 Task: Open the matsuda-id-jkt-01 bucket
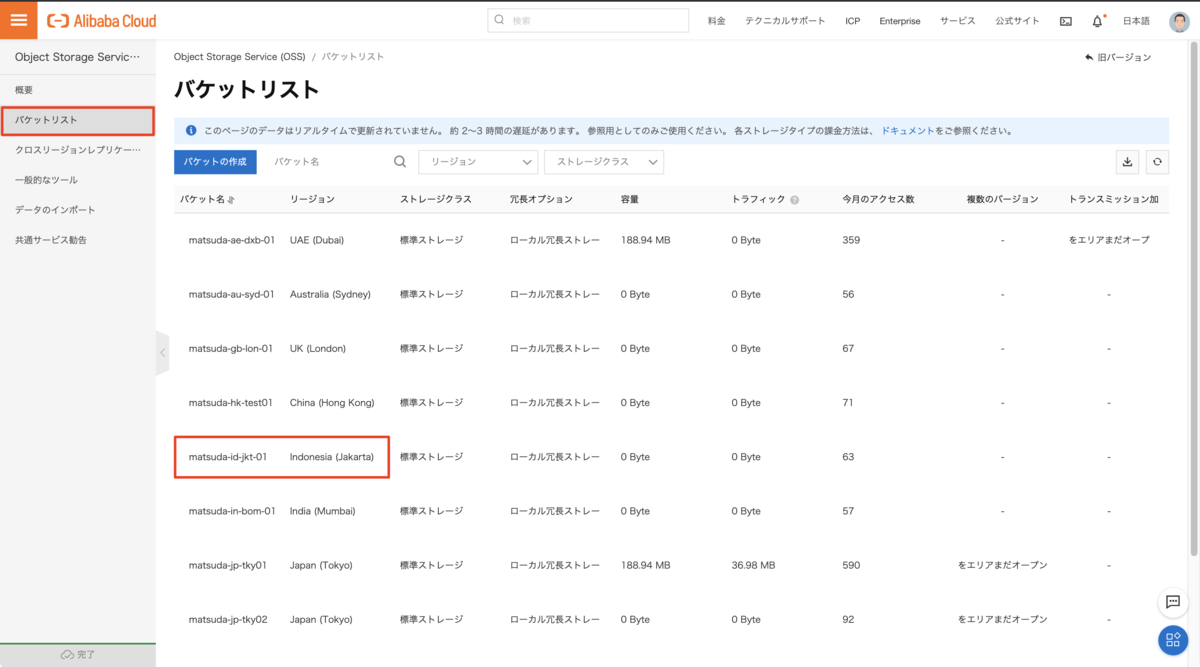pos(228,457)
